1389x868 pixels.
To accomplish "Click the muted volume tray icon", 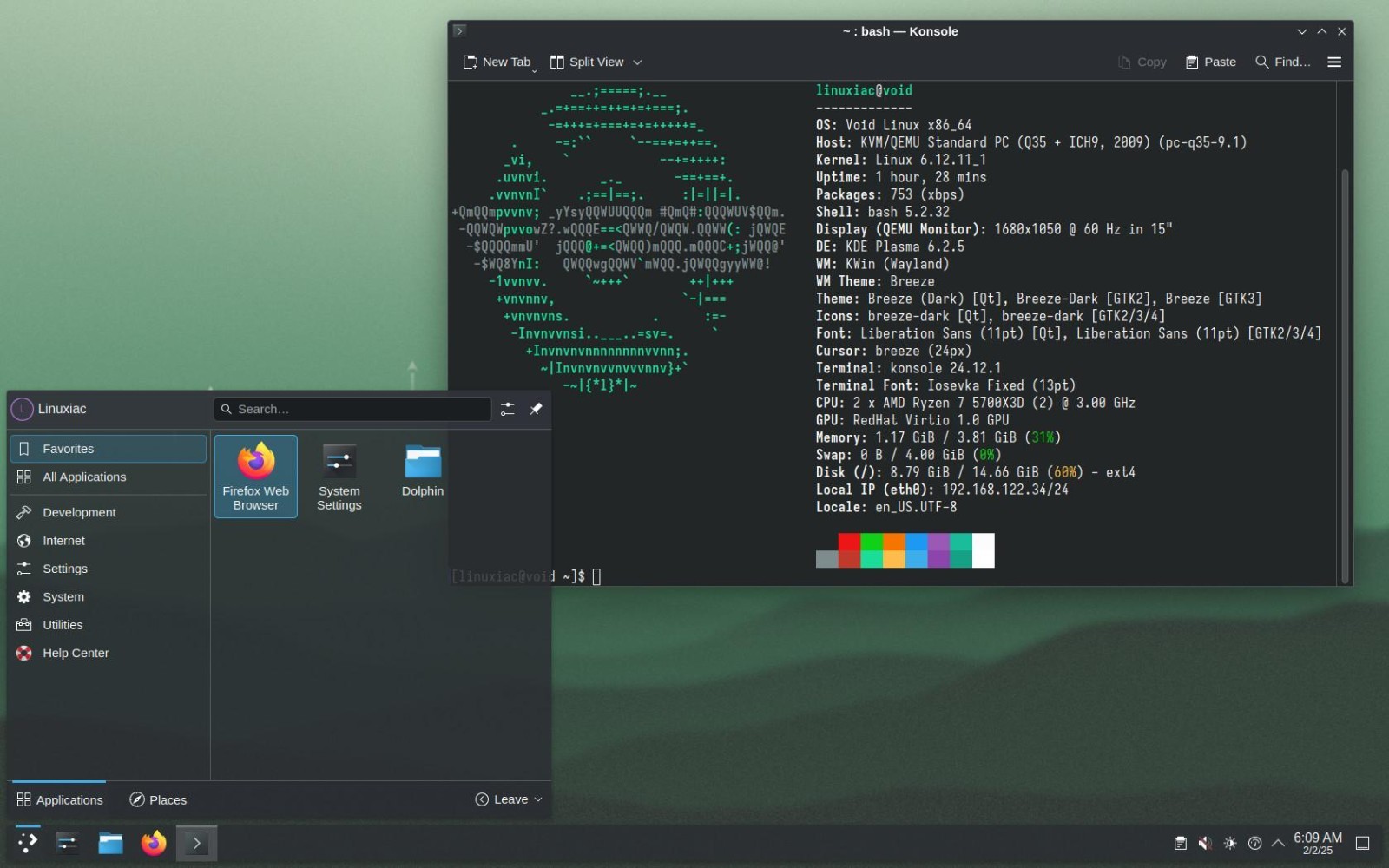I will click(x=1205, y=843).
